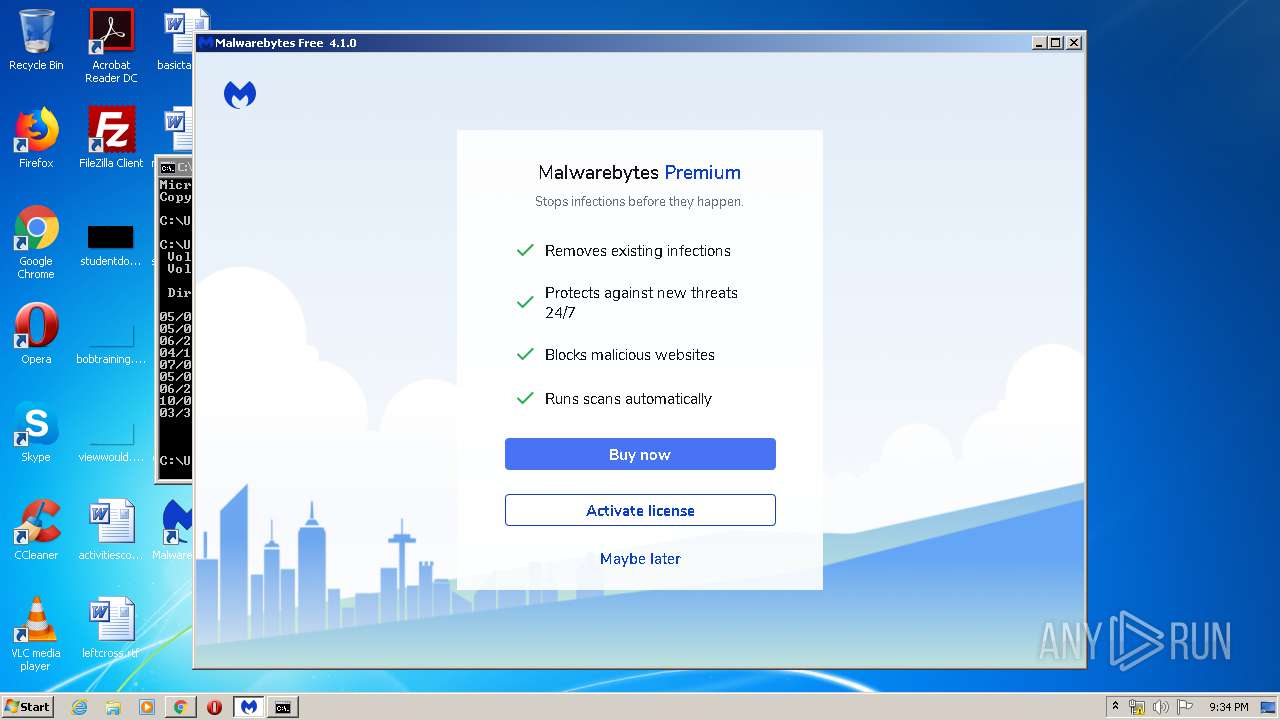This screenshot has height=720, width=1280.
Task: Launch VLC media player from the desktop
Action: tap(36, 634)
